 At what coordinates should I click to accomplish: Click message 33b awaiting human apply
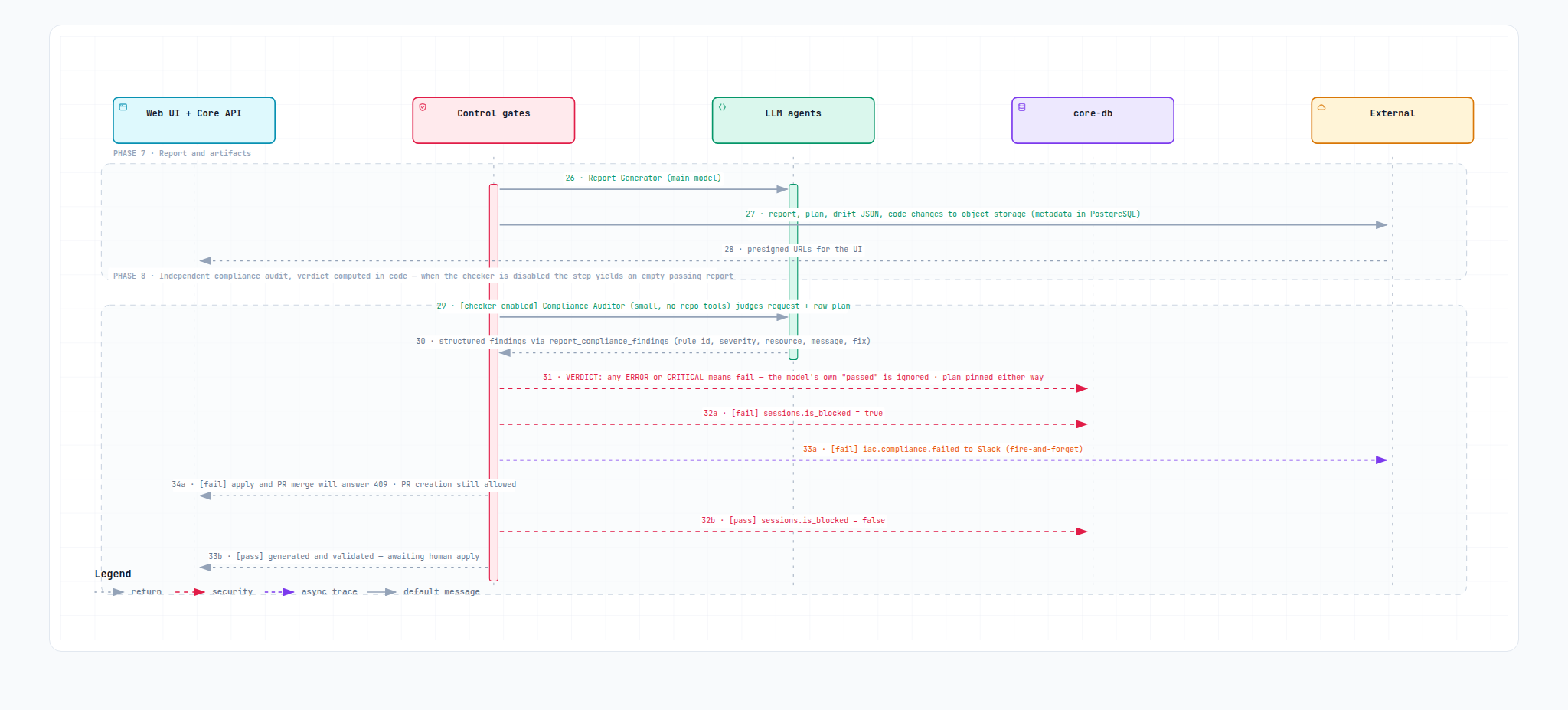[344, 557]
